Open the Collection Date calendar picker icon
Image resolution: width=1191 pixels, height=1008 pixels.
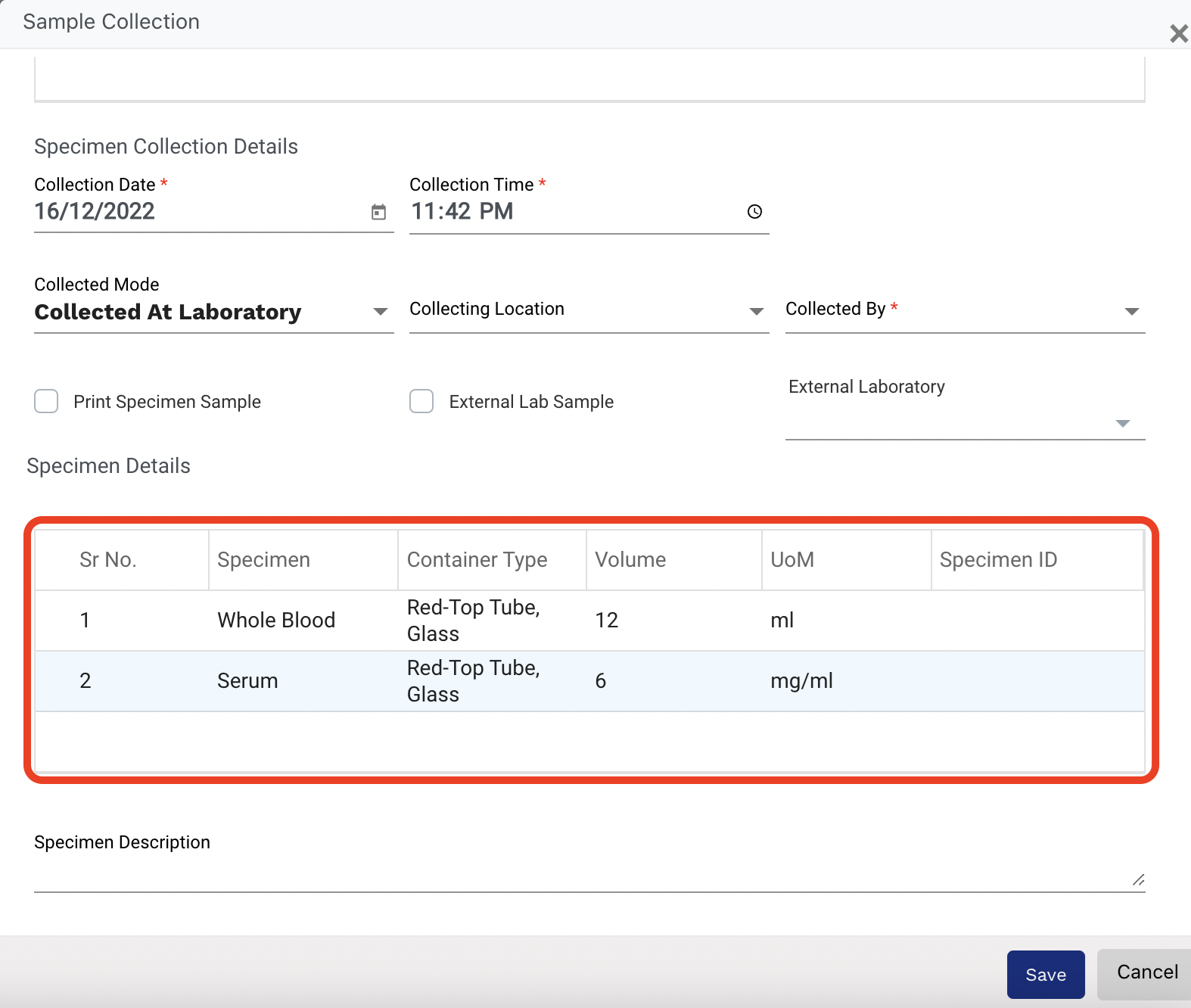click(378, 213)
